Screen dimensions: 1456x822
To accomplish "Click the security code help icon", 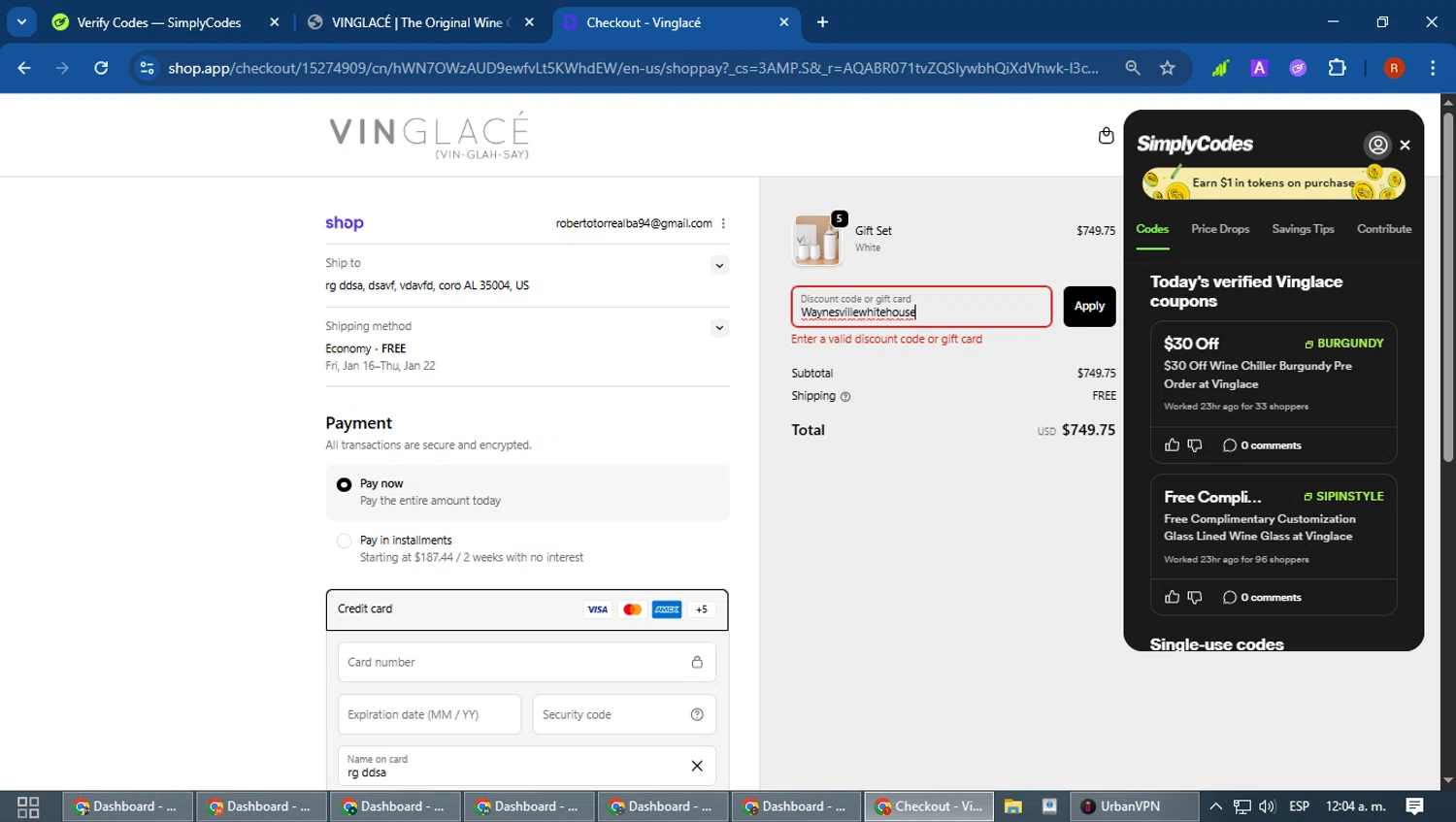I will click(x=697, y=714).
